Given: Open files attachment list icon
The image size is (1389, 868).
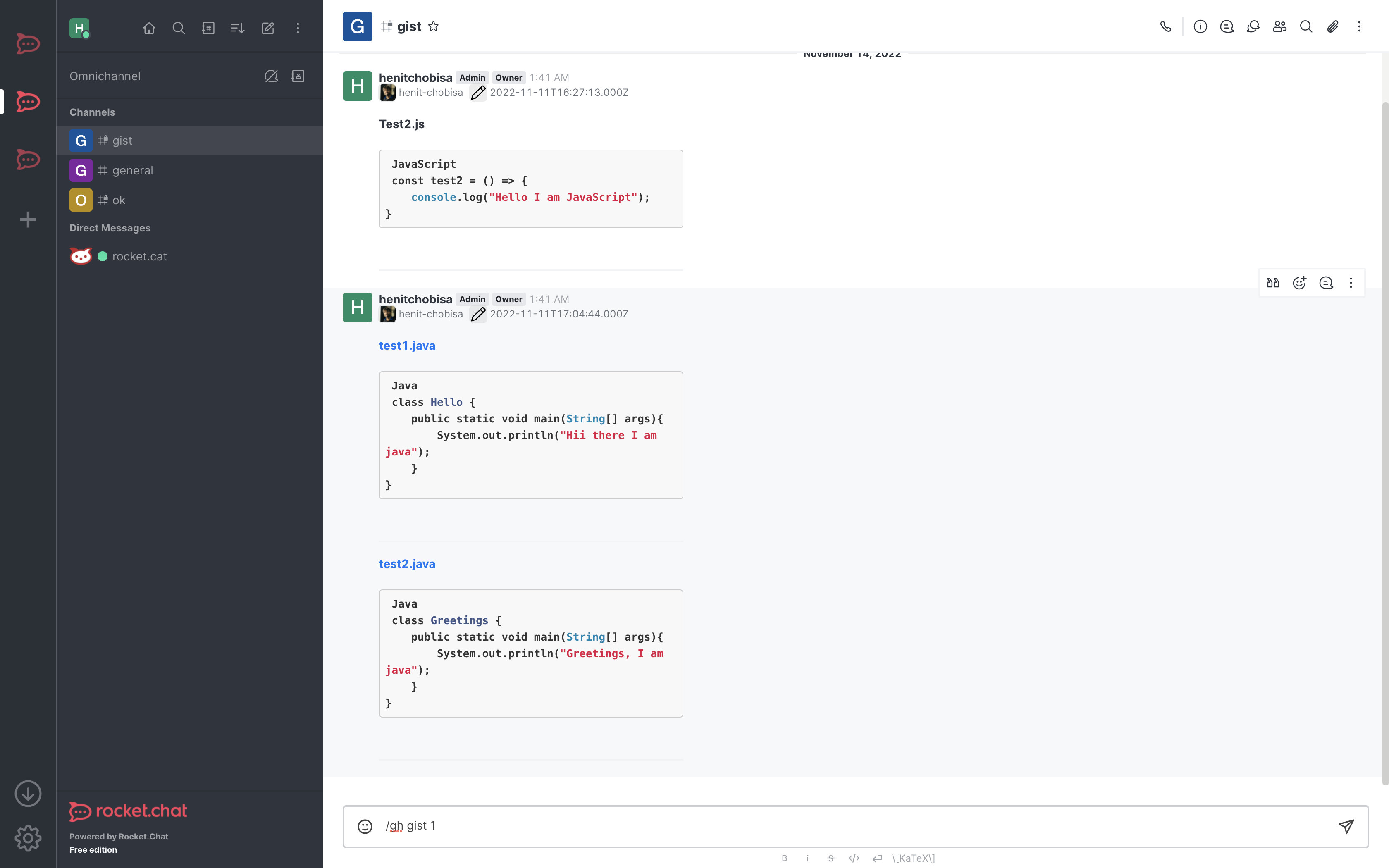Looking at the screenshot, I should tap(1332, 26).
